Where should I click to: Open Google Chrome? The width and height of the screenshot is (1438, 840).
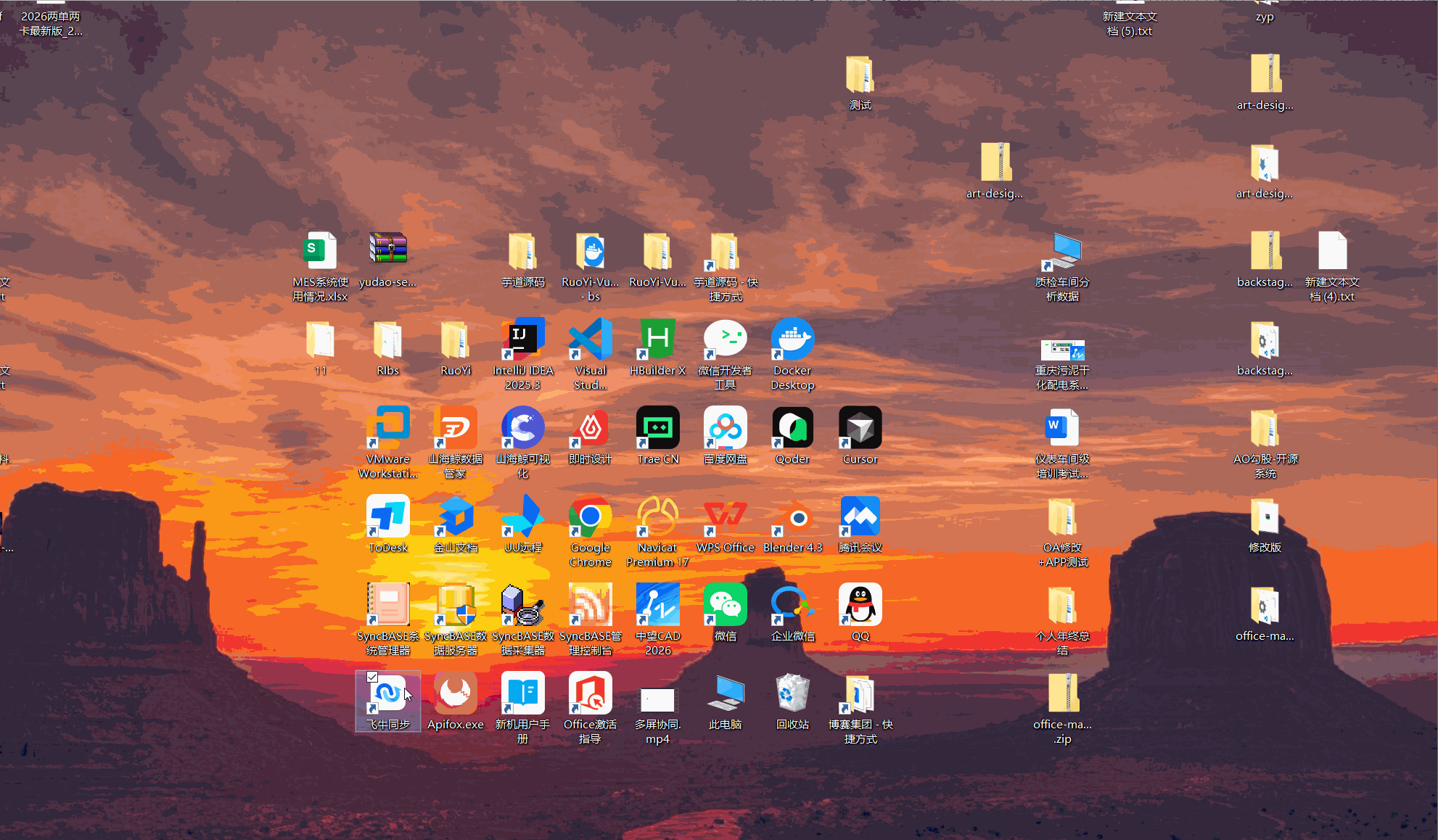[x=590, y=516]
